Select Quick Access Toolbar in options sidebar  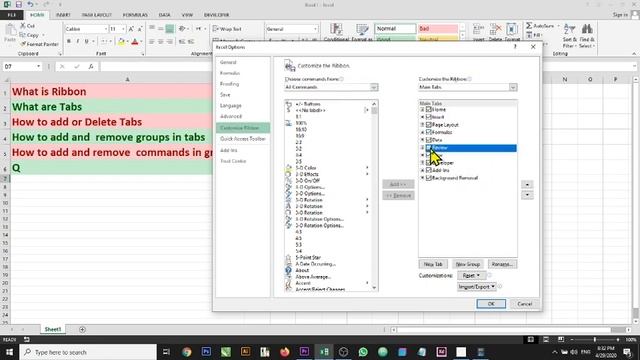[x=243, y=139]
